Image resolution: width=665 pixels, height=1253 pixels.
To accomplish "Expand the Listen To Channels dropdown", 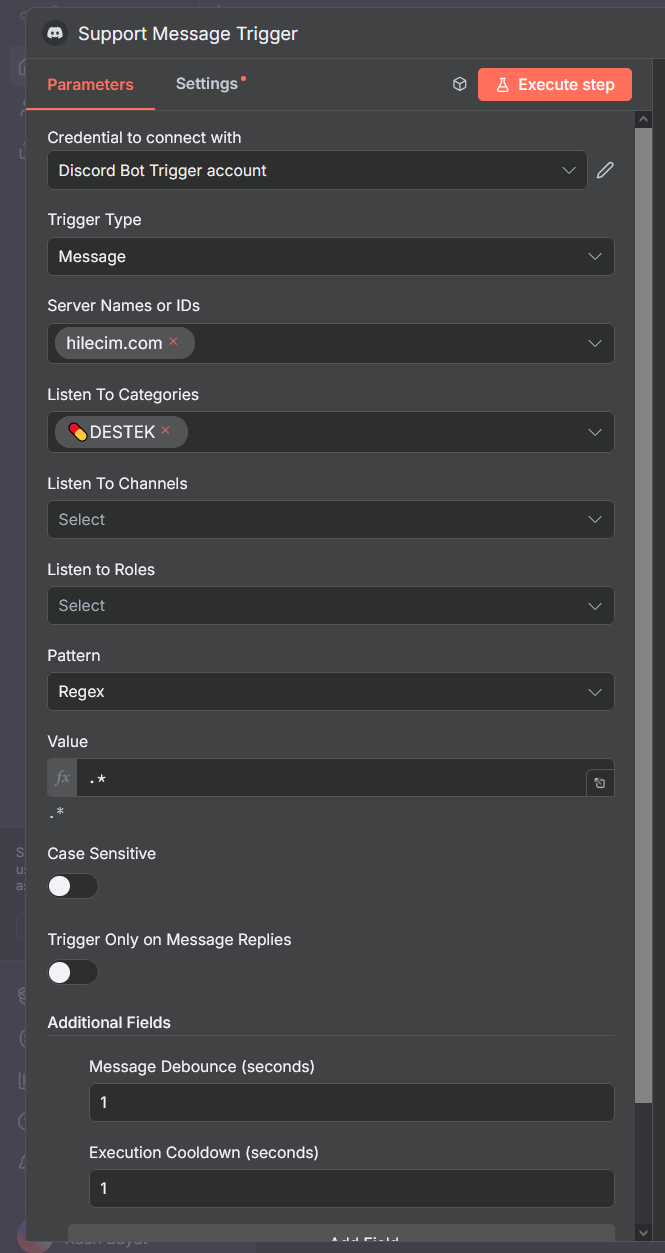I will tap(330, 520).
